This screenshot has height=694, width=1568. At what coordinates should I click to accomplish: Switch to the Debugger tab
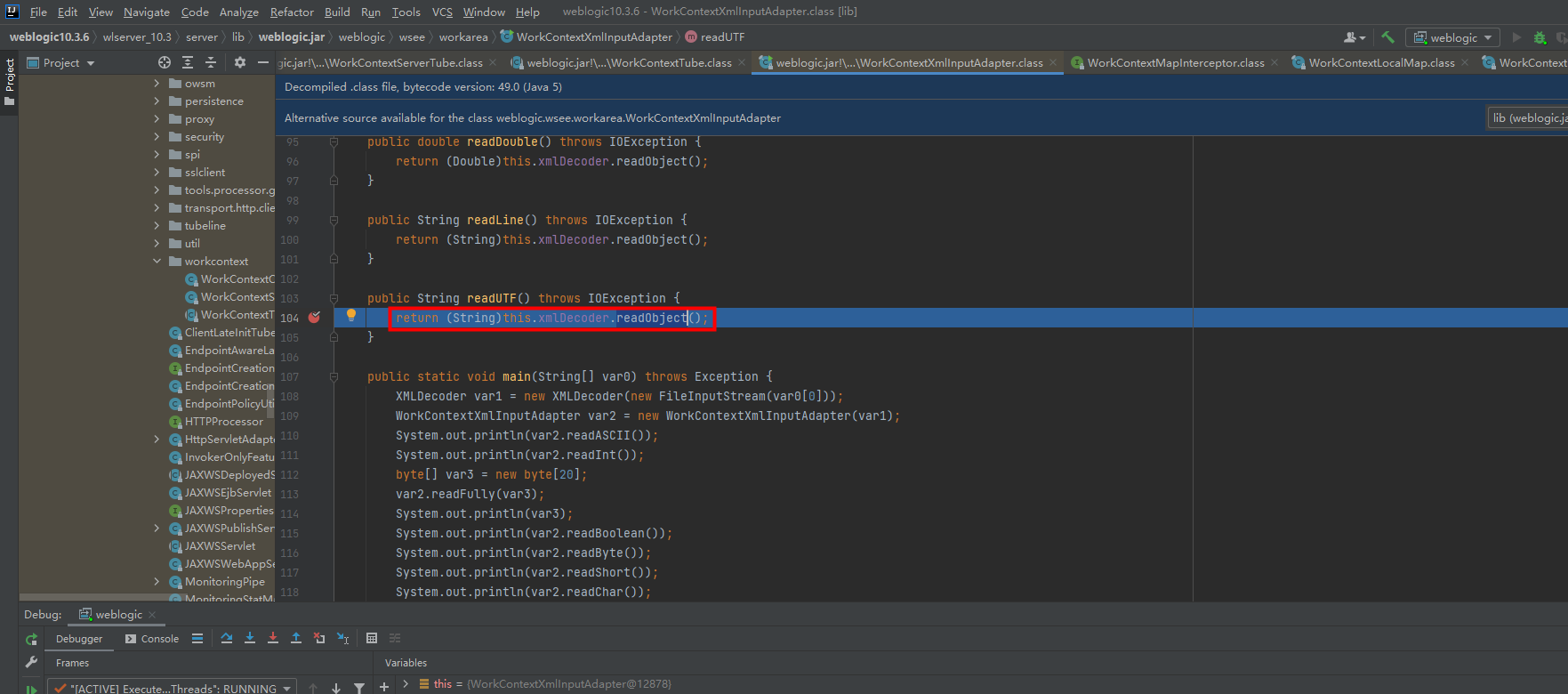tap(79, 639)
